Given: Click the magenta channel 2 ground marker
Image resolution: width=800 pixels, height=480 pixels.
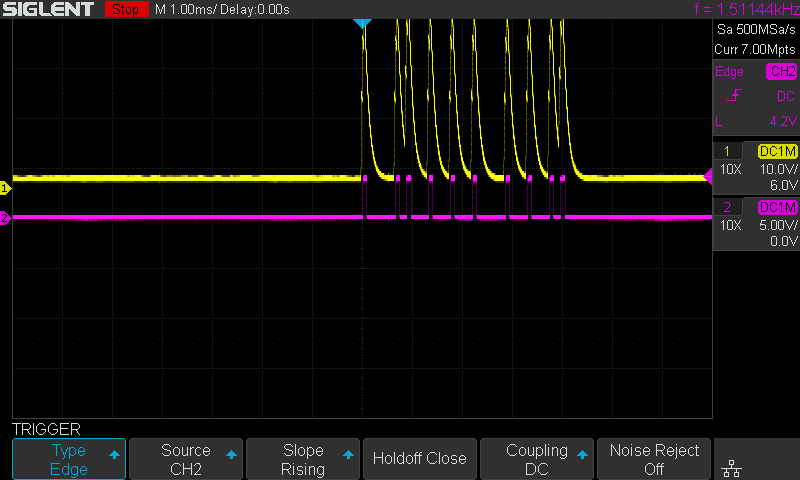Looking at the screenshot, I should coord(5,218).
